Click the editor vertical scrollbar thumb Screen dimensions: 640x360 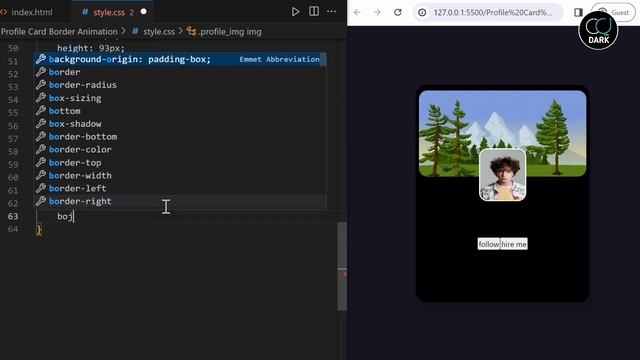tap(342, 266)
